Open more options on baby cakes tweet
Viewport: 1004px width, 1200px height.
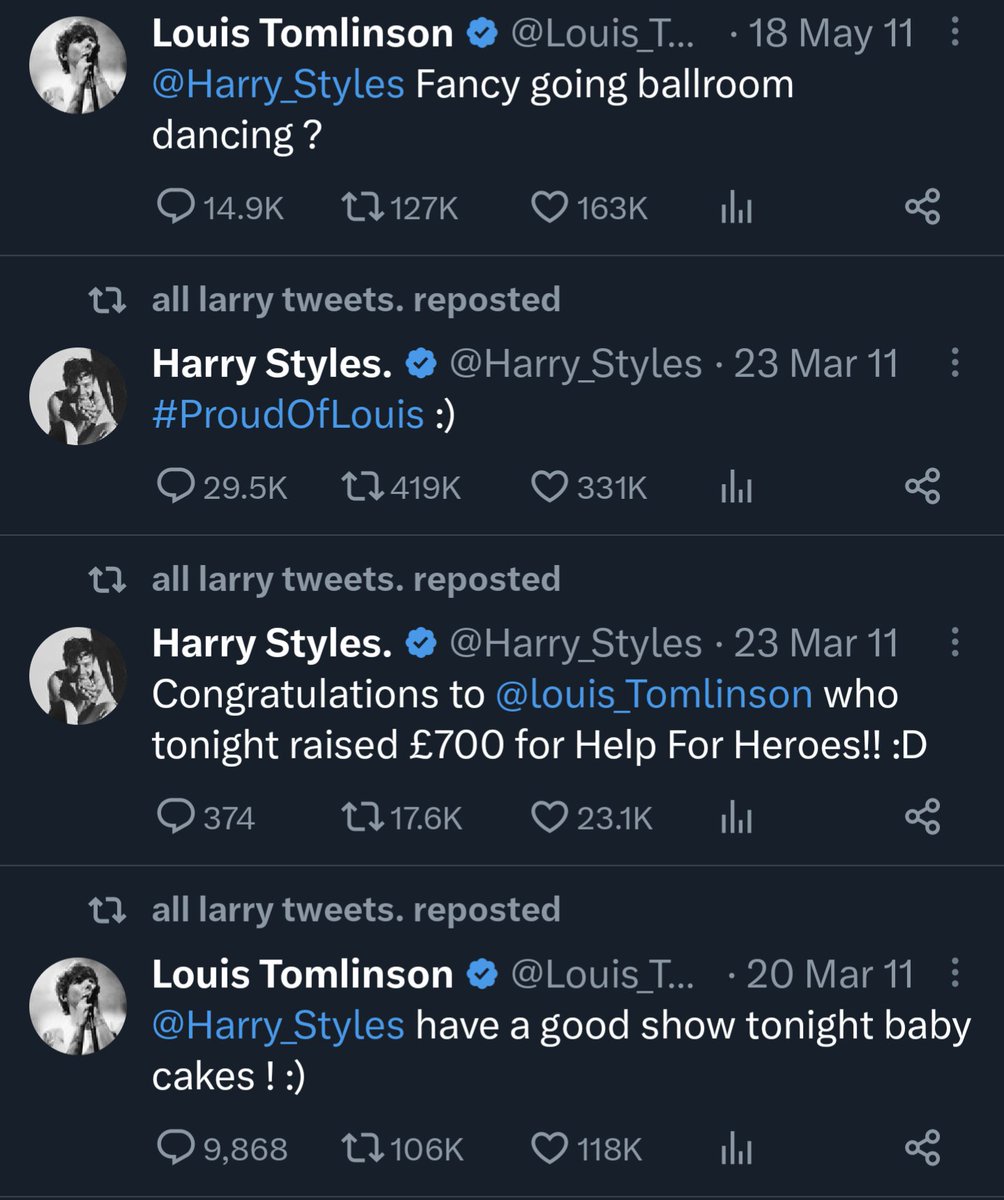coord(954,973)
